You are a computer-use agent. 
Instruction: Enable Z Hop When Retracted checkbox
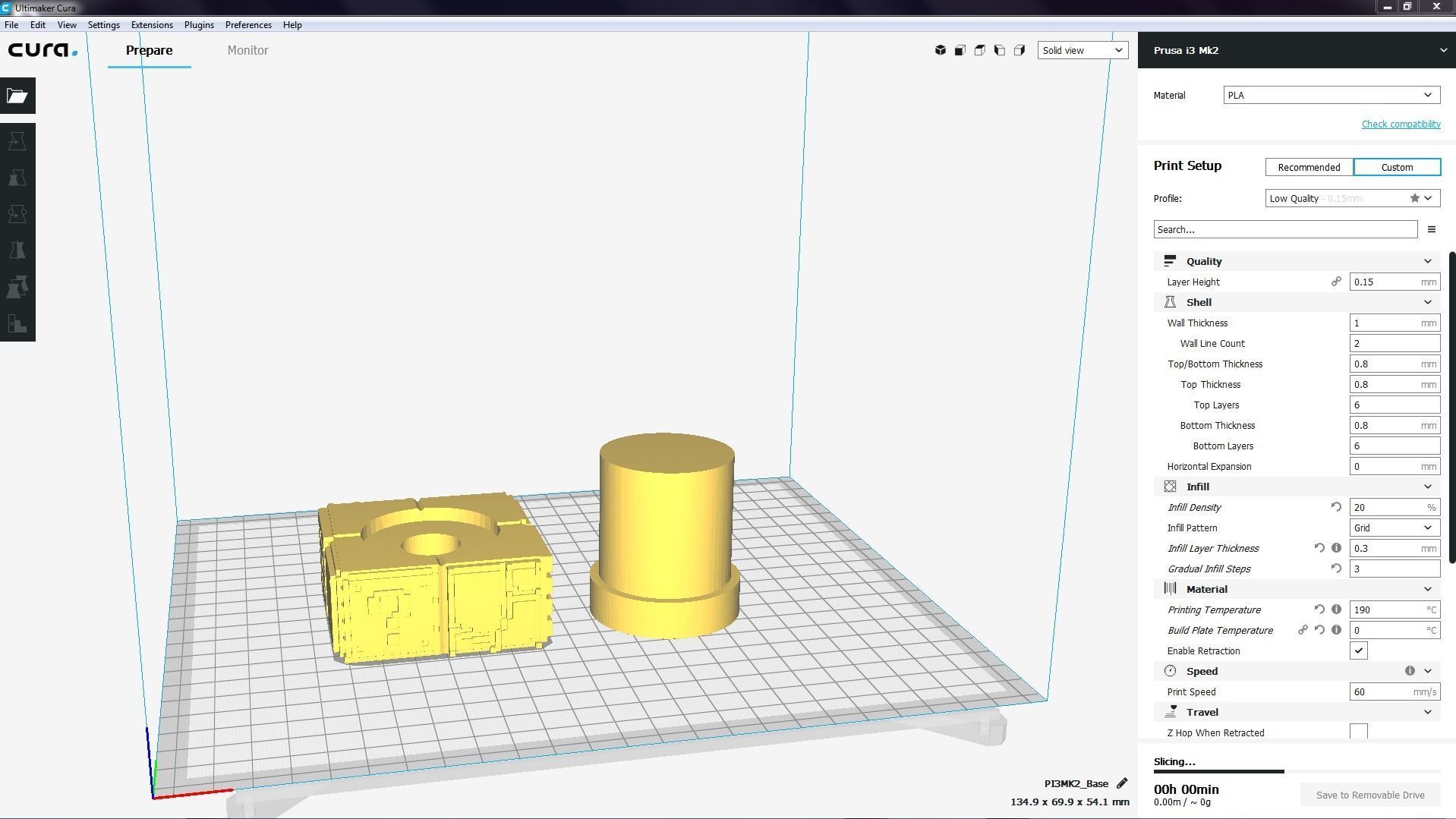pos(1358,732)
